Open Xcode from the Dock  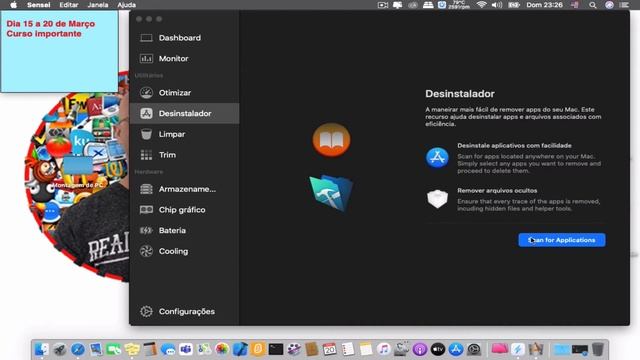[240, 349]
